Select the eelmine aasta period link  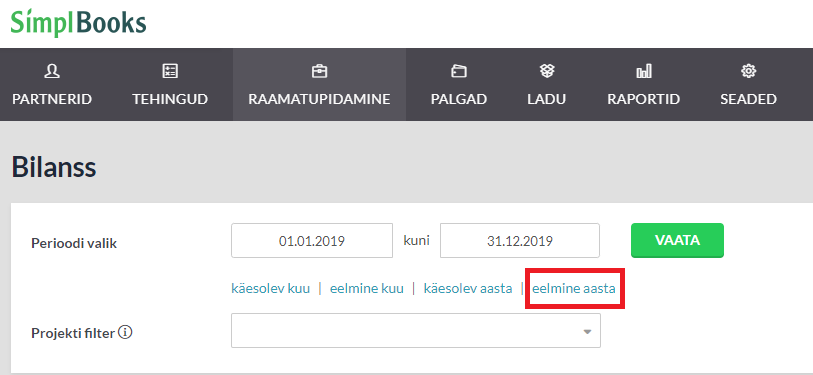tap(574, 288)
